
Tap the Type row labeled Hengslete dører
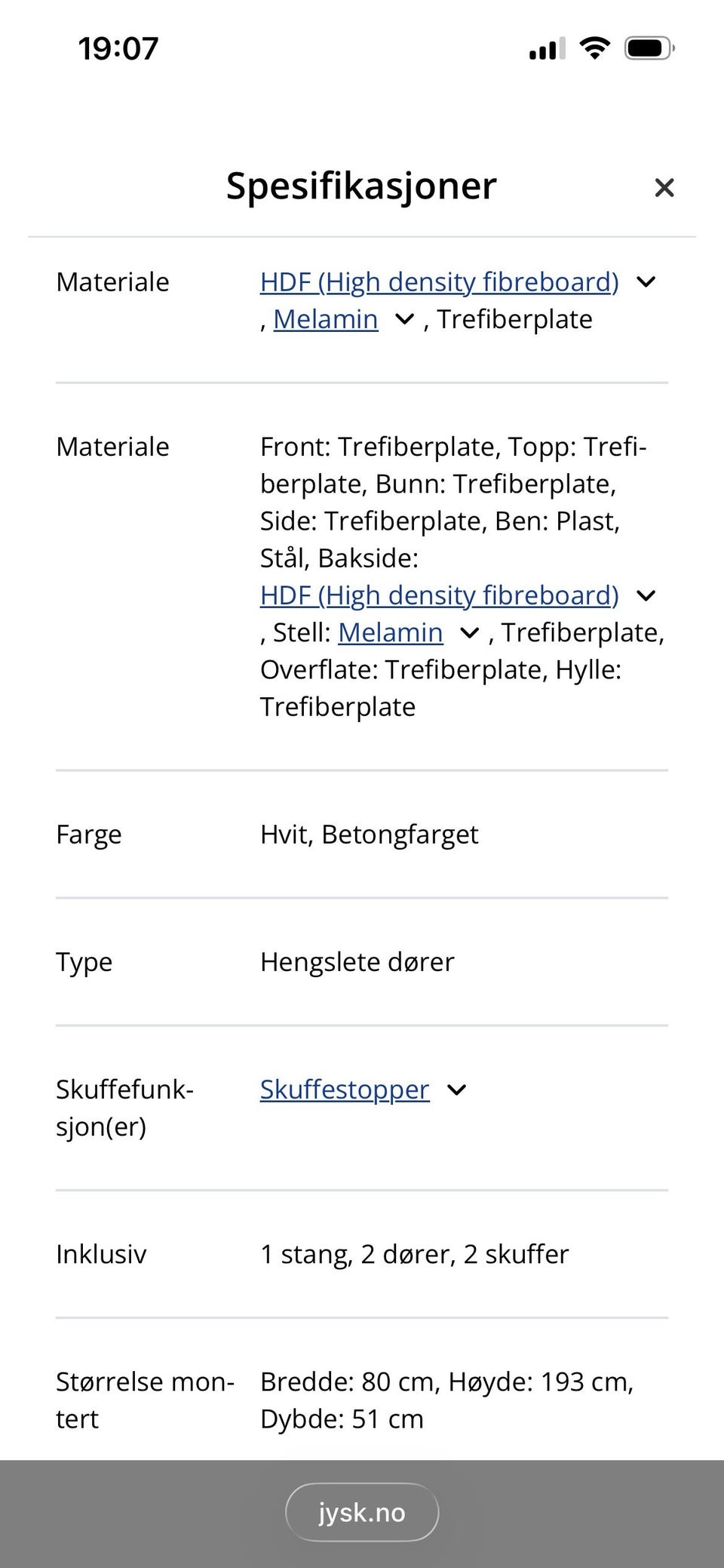pos(356,962)
